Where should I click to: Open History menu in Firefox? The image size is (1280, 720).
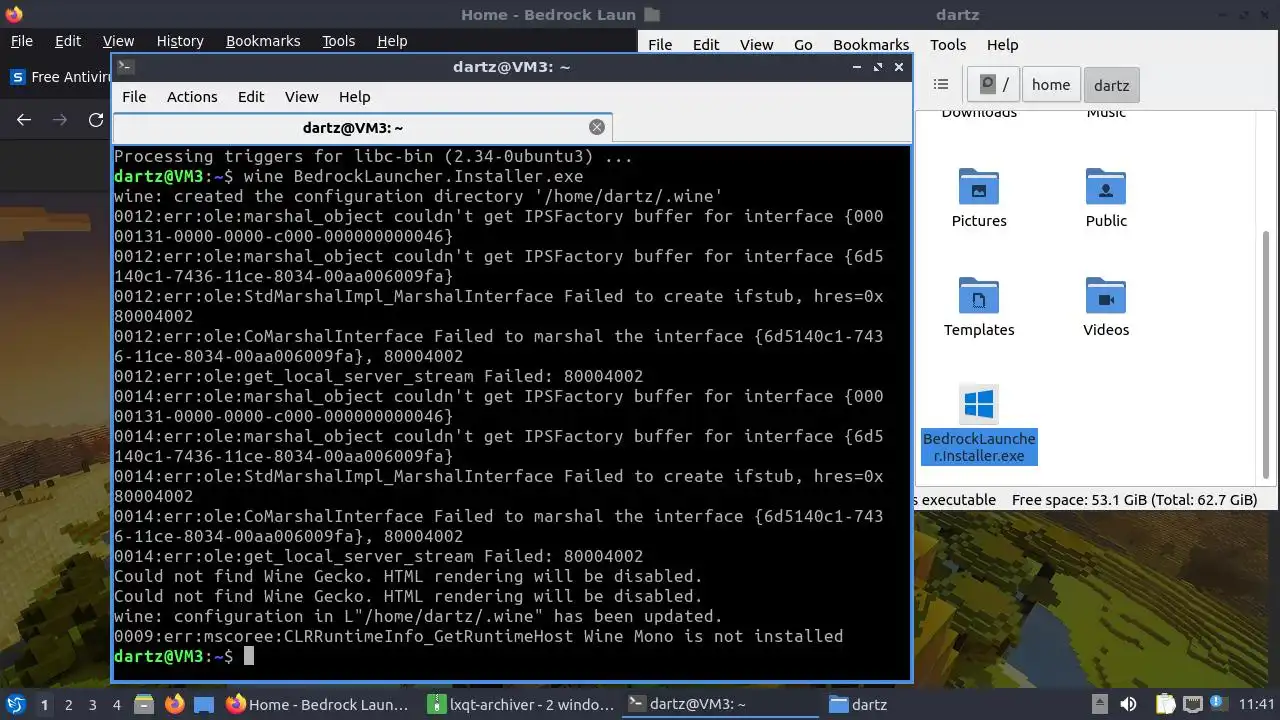tap(180, 41)
